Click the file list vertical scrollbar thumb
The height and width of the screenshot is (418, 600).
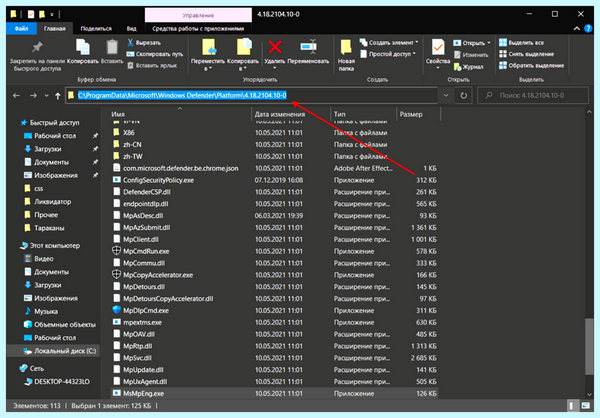point(589,346)
